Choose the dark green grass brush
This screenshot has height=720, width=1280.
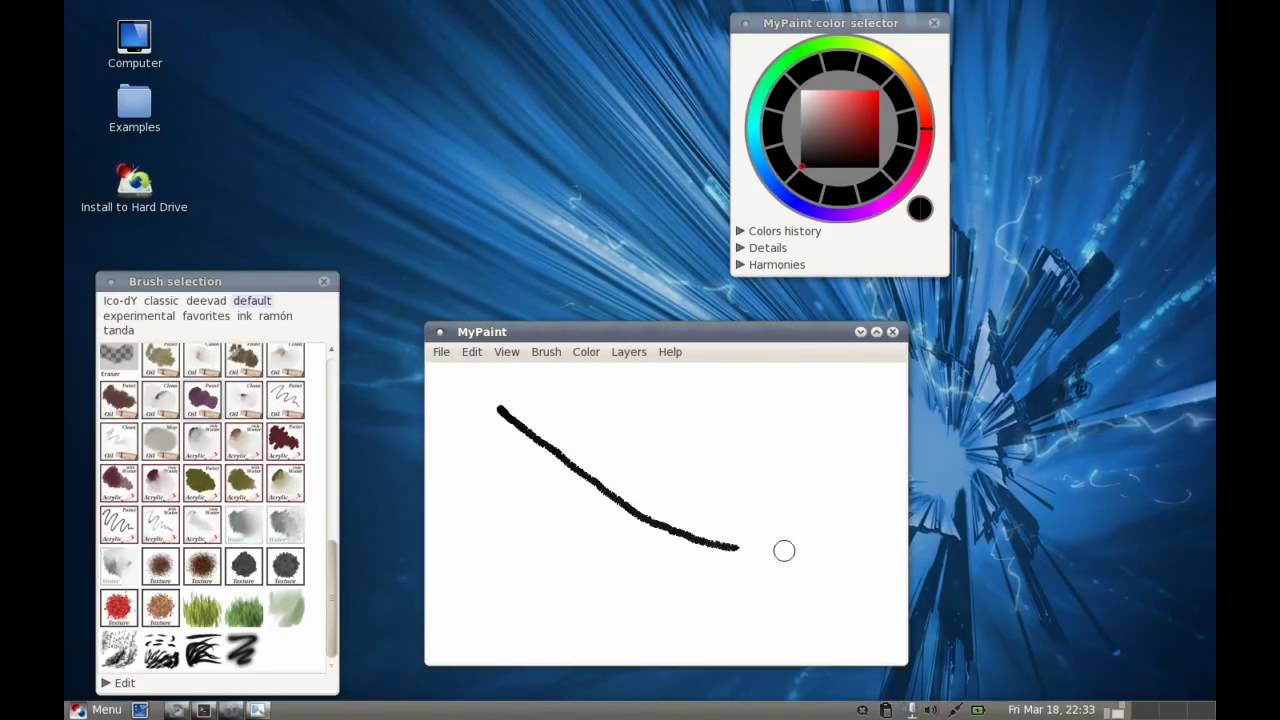click(244, 608)
